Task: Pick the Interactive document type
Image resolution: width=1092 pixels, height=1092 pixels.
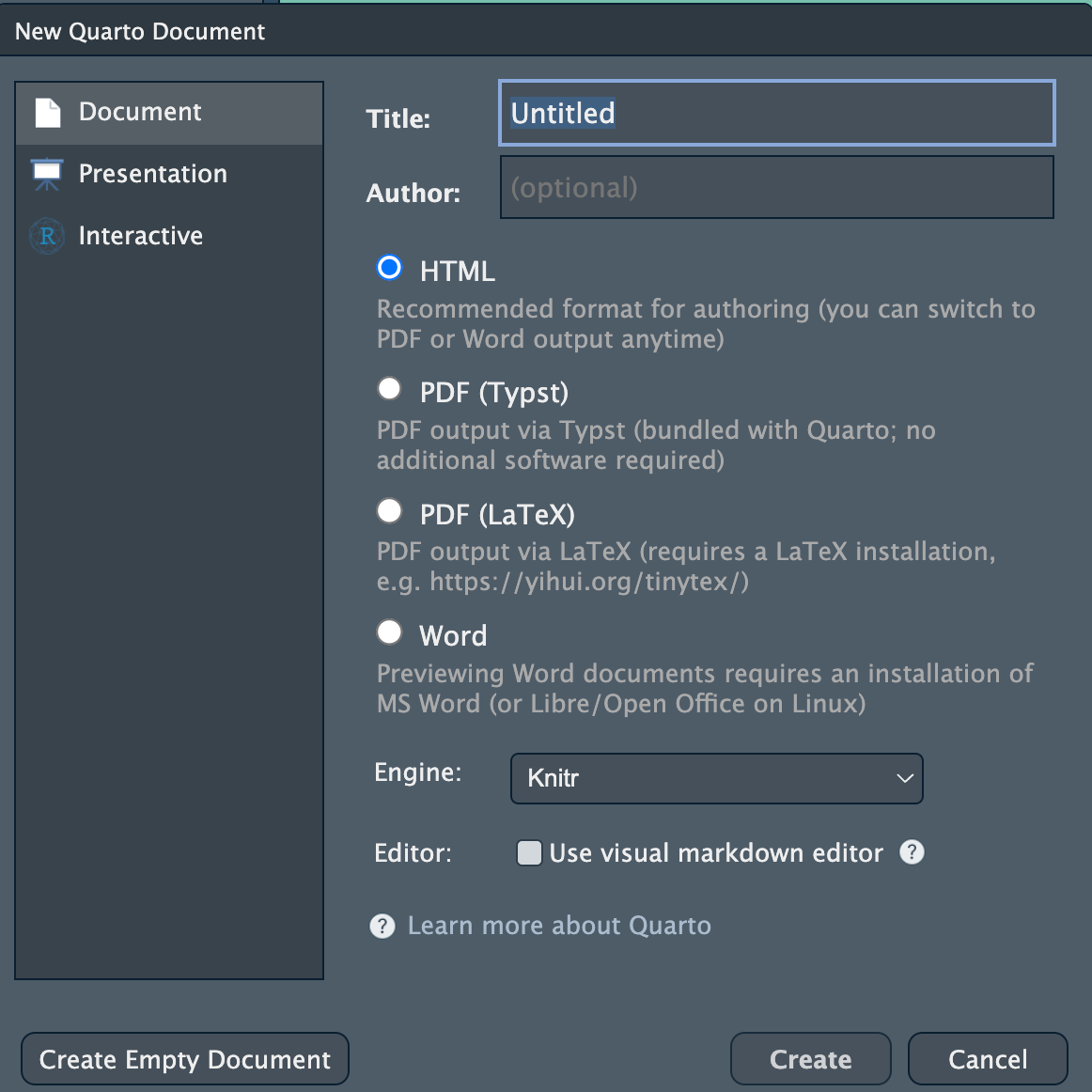Action: (x=169, y=236)
